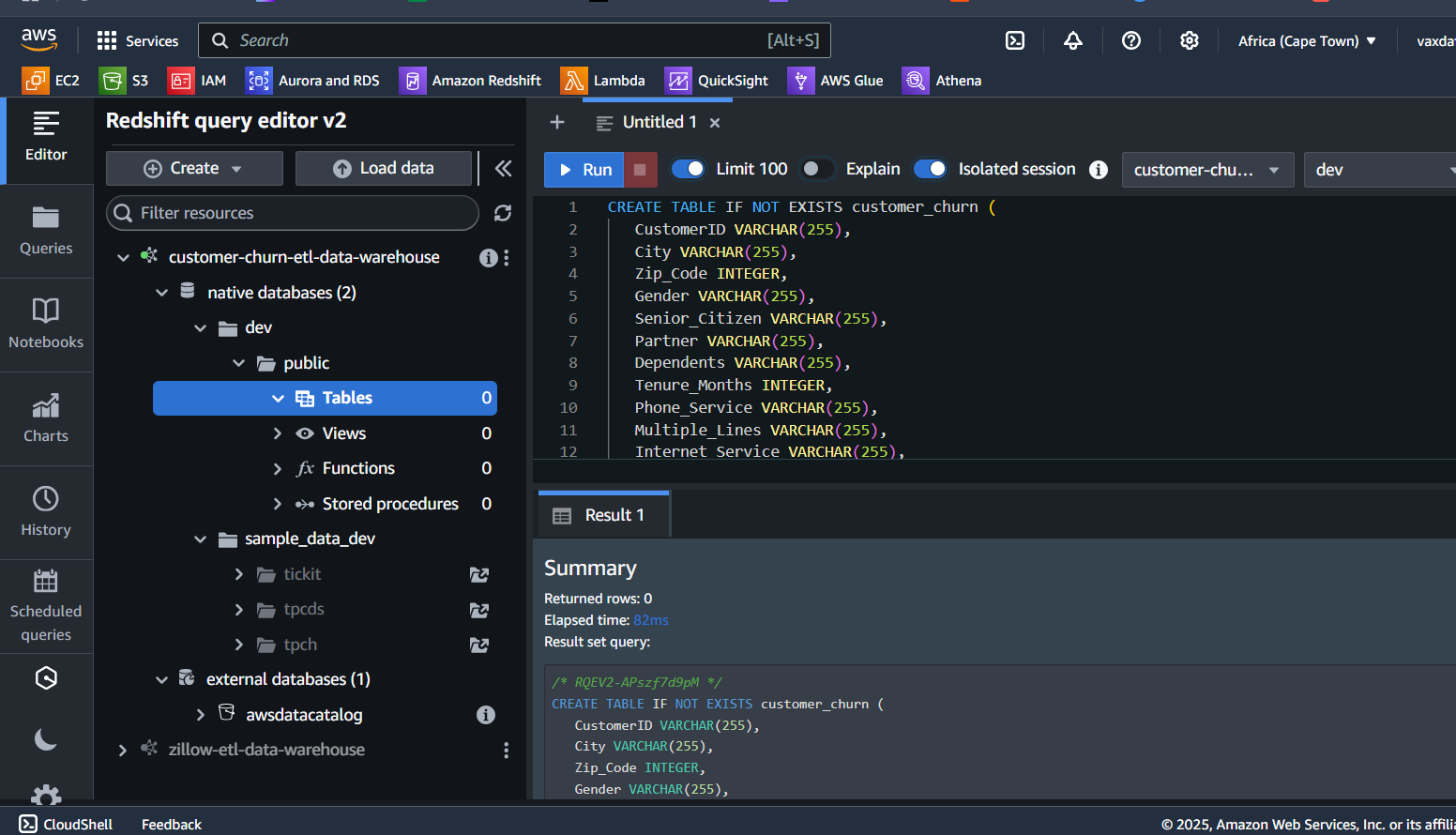Image resolution: width=1456 pixels, height=835 pixels.
Task: Open EC2 shortcut
Action: 52,81
